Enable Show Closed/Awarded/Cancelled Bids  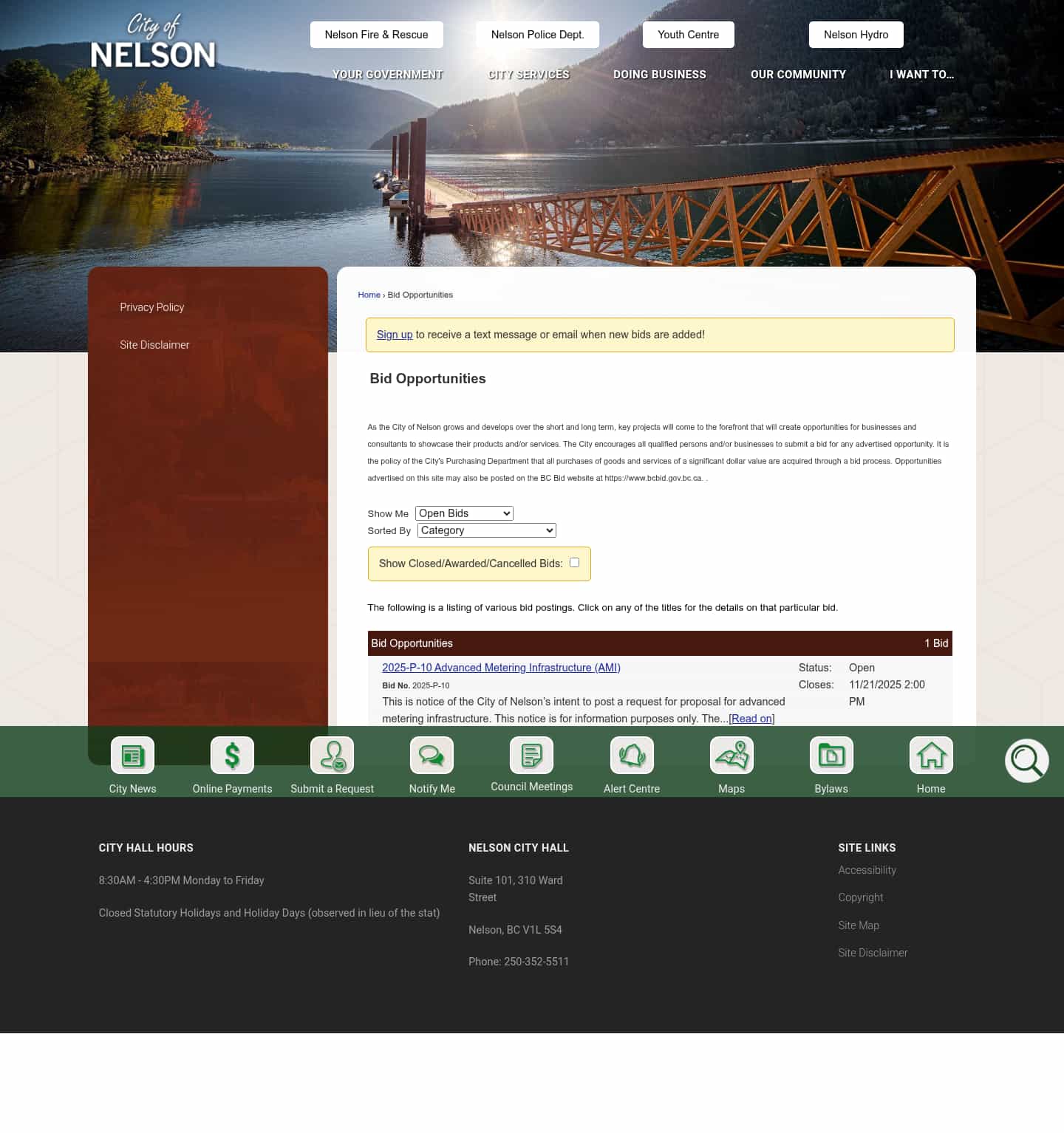(575, 562)
